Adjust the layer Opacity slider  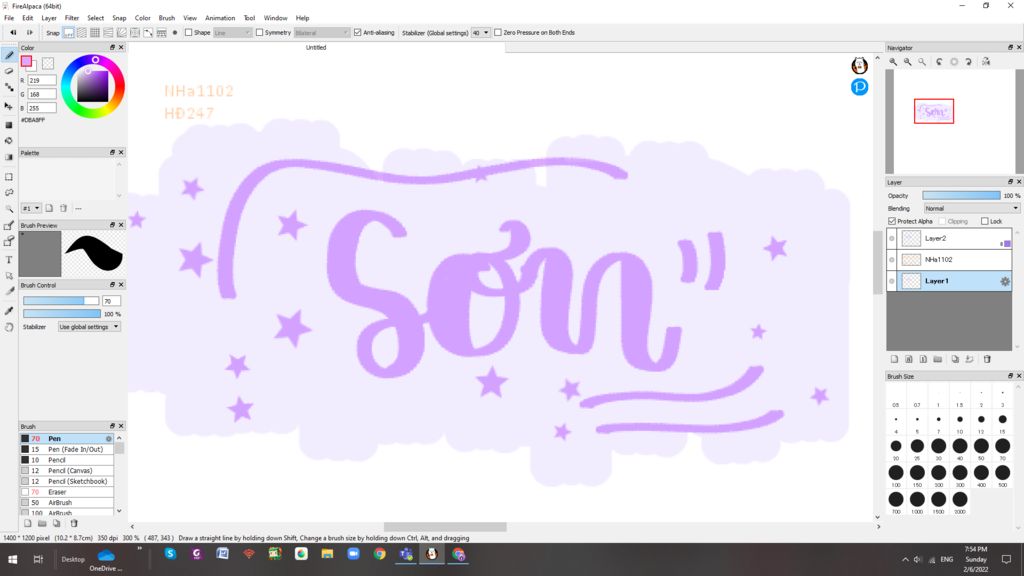tap(961, 196)
